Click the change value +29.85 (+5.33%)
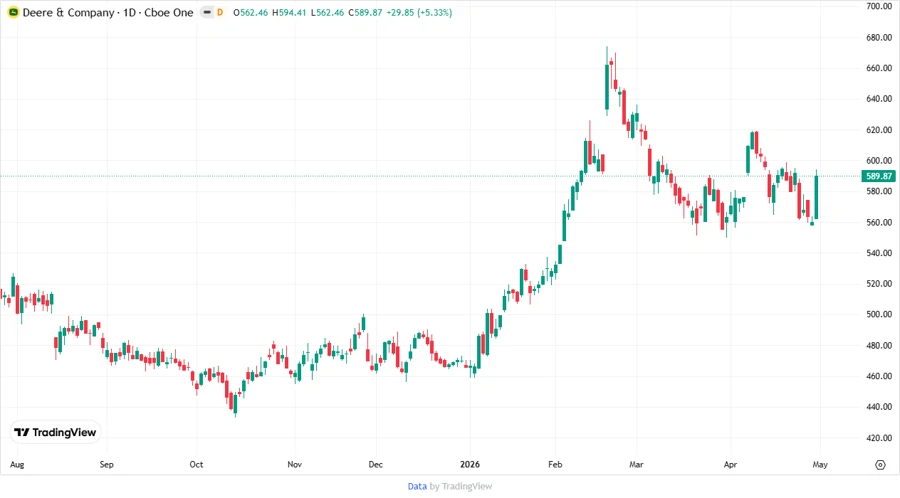 pyautogui.click(x=419, y=12)
